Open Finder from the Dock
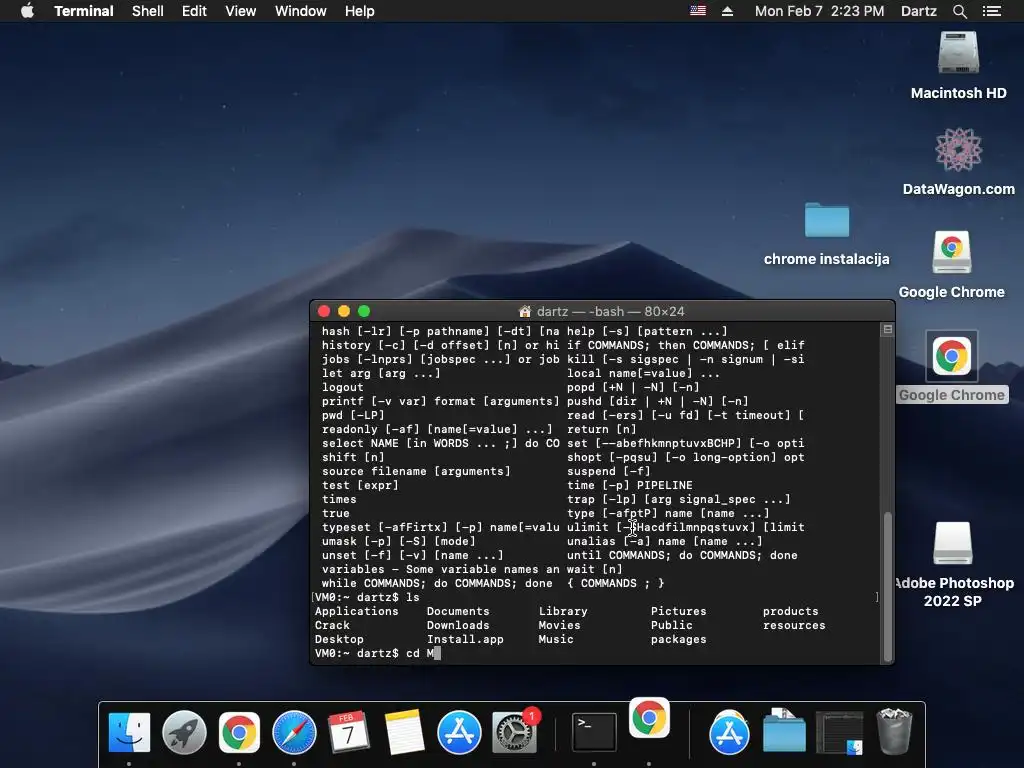The height and width of the screenshot is (768, 1024). pos(129,732)
